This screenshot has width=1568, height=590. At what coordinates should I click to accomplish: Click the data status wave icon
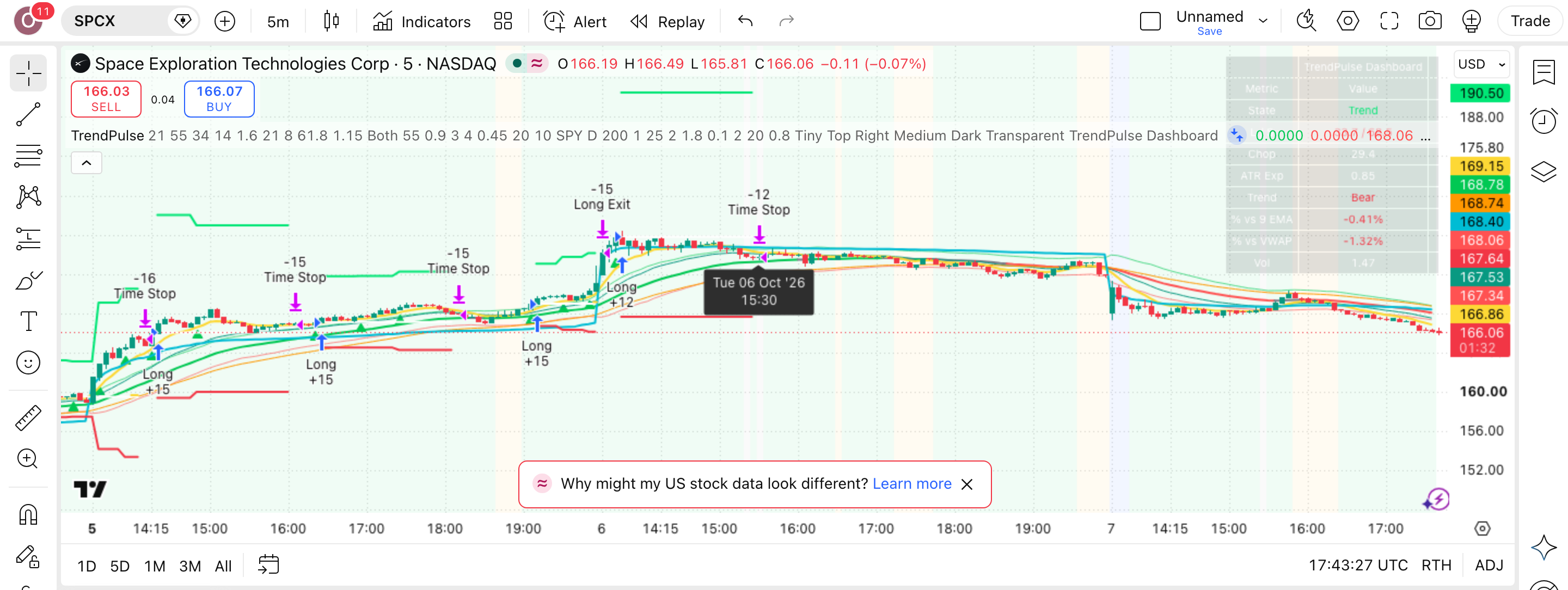tap(537, 63)
